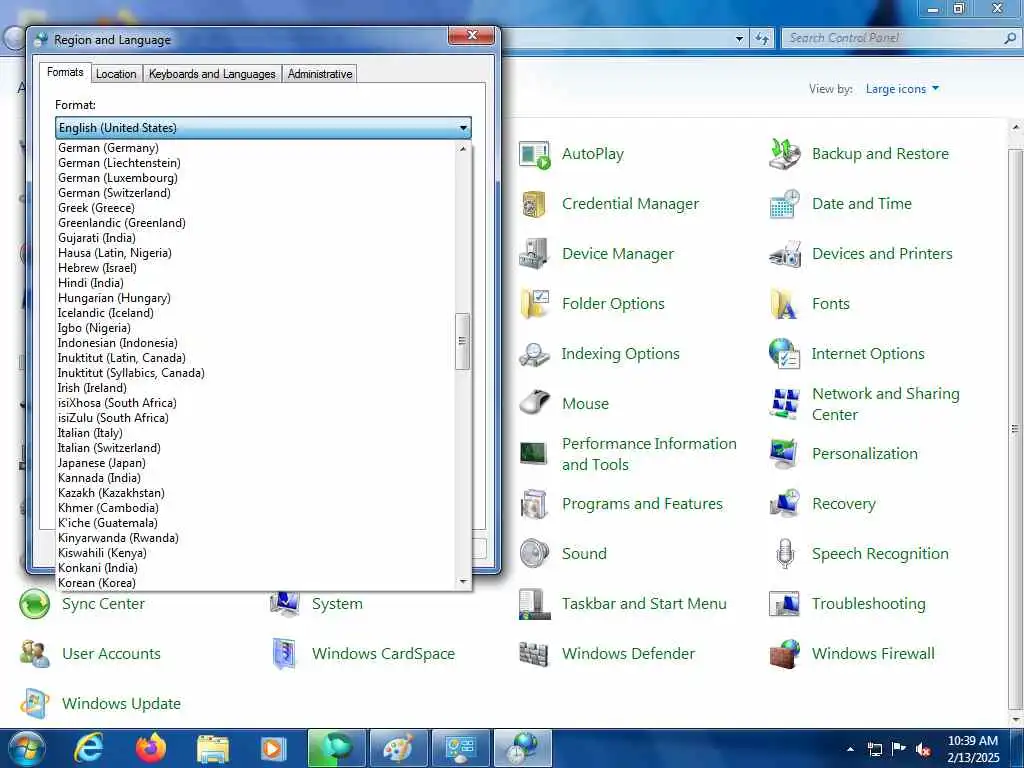Open the Network and Sharing Center icon
Image resolution: width=1024 pixels, height=768 pixels.
pyautogui.click(x=784, y=404)
